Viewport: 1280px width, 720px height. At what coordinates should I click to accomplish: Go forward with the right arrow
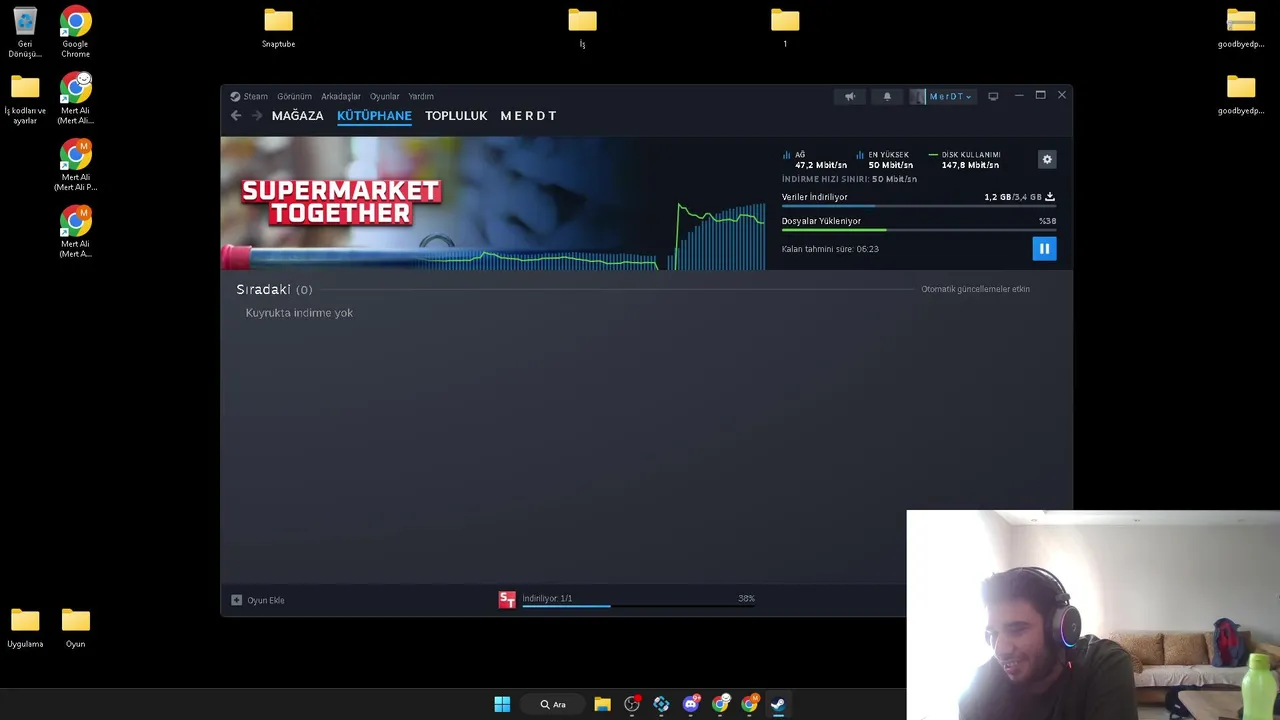257,116
